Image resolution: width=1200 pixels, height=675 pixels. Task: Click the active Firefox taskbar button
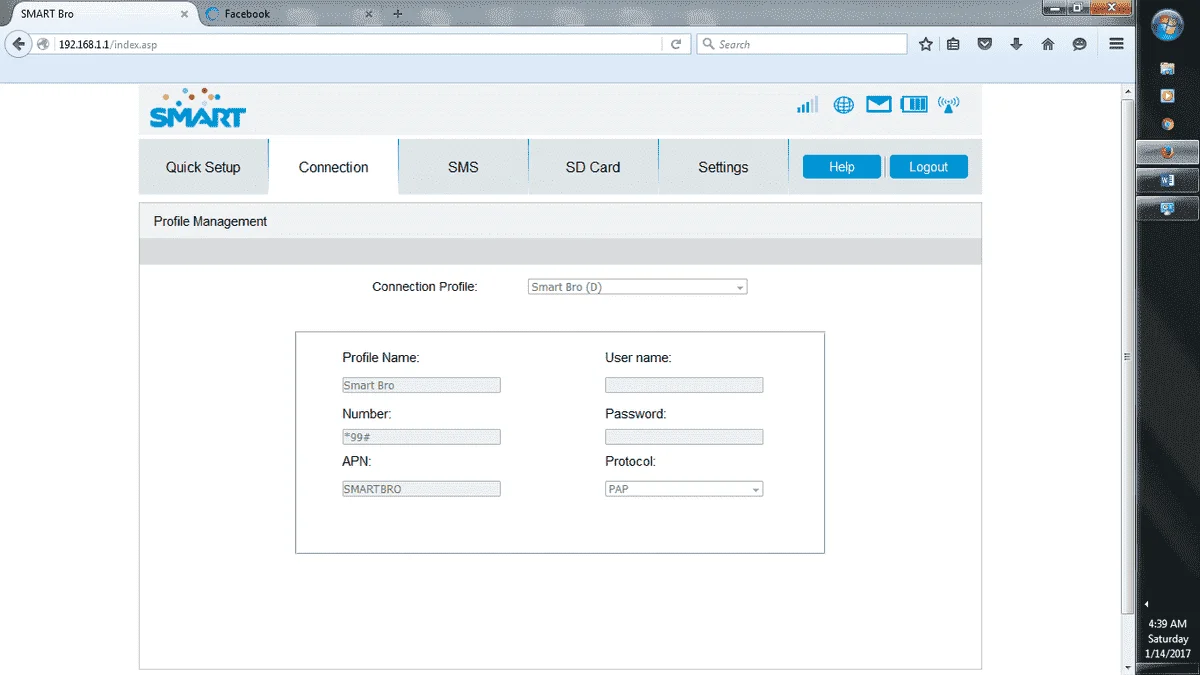tap(1167, 152)
